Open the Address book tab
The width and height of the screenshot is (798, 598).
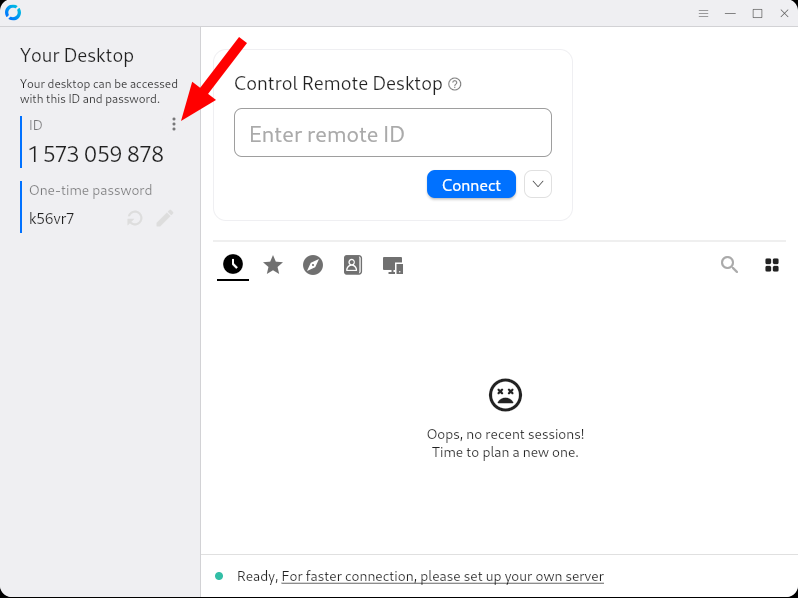click(x=353, y=265)
